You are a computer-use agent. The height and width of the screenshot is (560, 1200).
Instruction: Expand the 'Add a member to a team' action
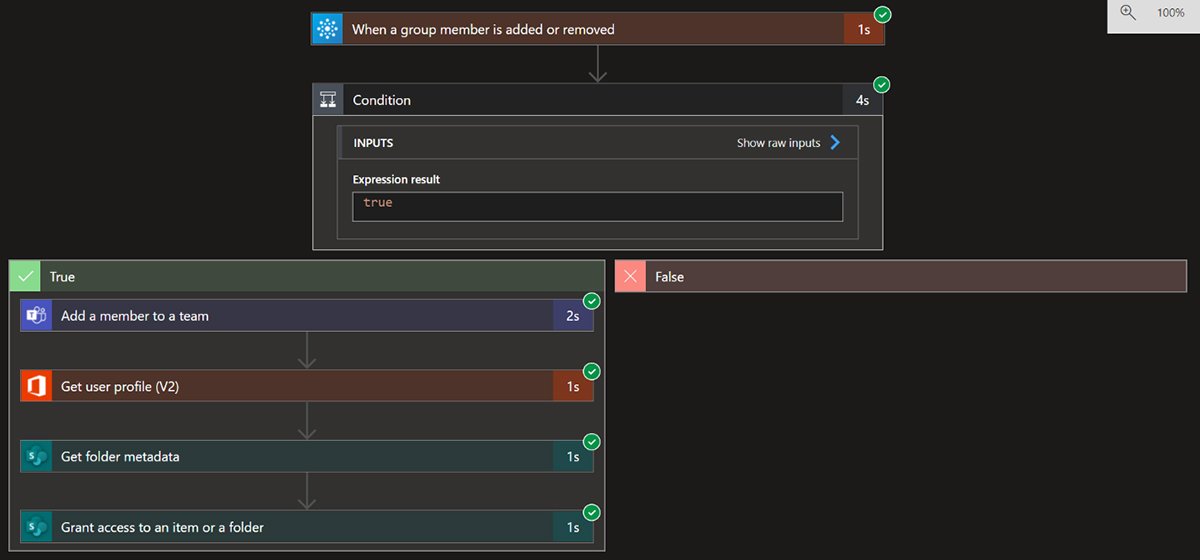click(x=300, y=316)
